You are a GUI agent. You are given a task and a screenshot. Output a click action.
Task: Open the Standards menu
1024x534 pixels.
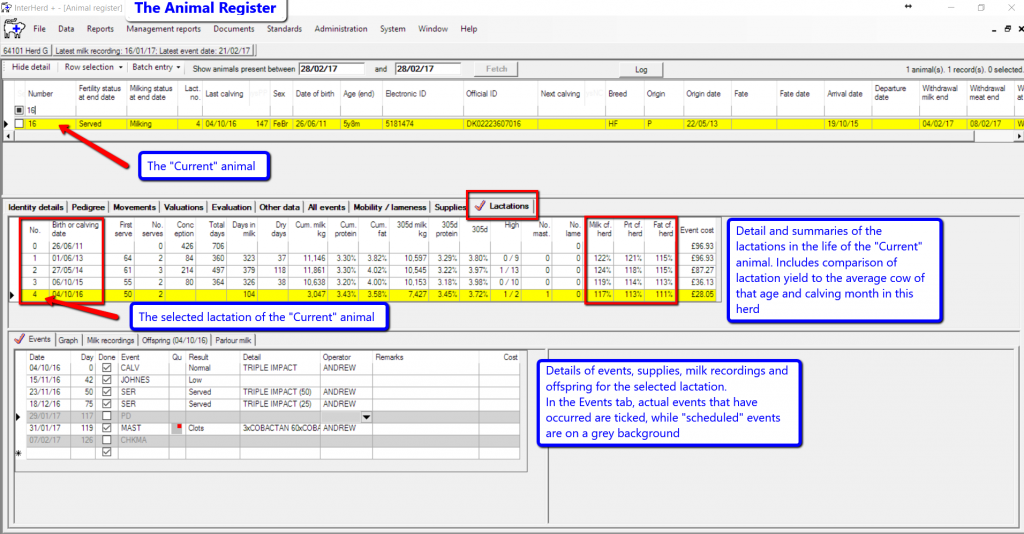coord(284,29)
